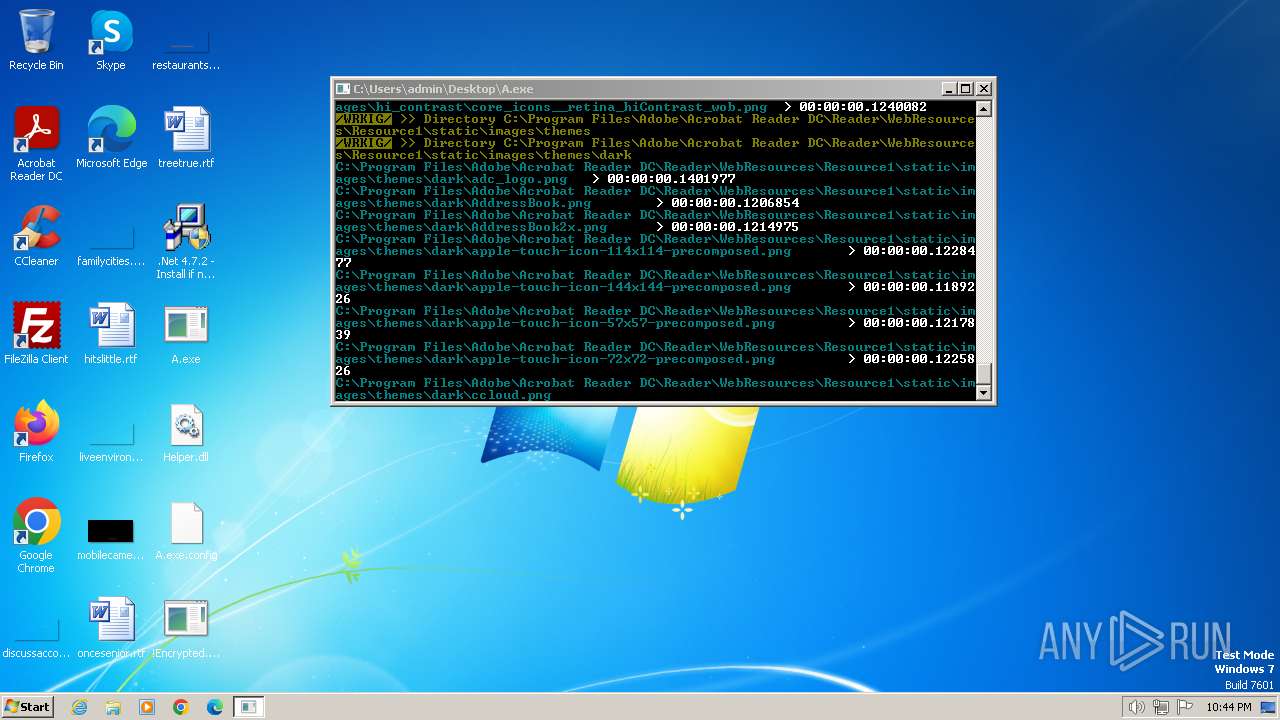
Task: Open Edge from the taskbar
Action: point(215,707)
